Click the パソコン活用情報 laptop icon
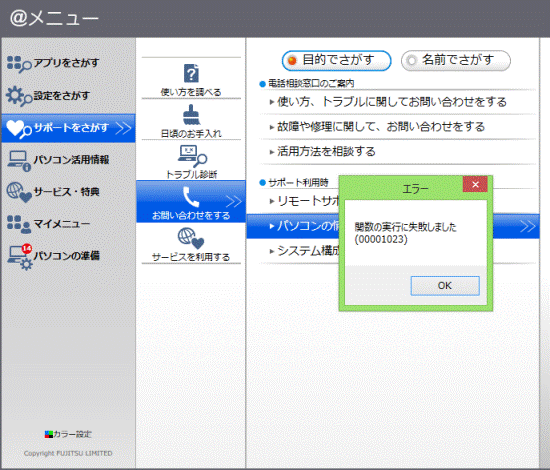Screen dimensions: 550x470 coord(19,161)
